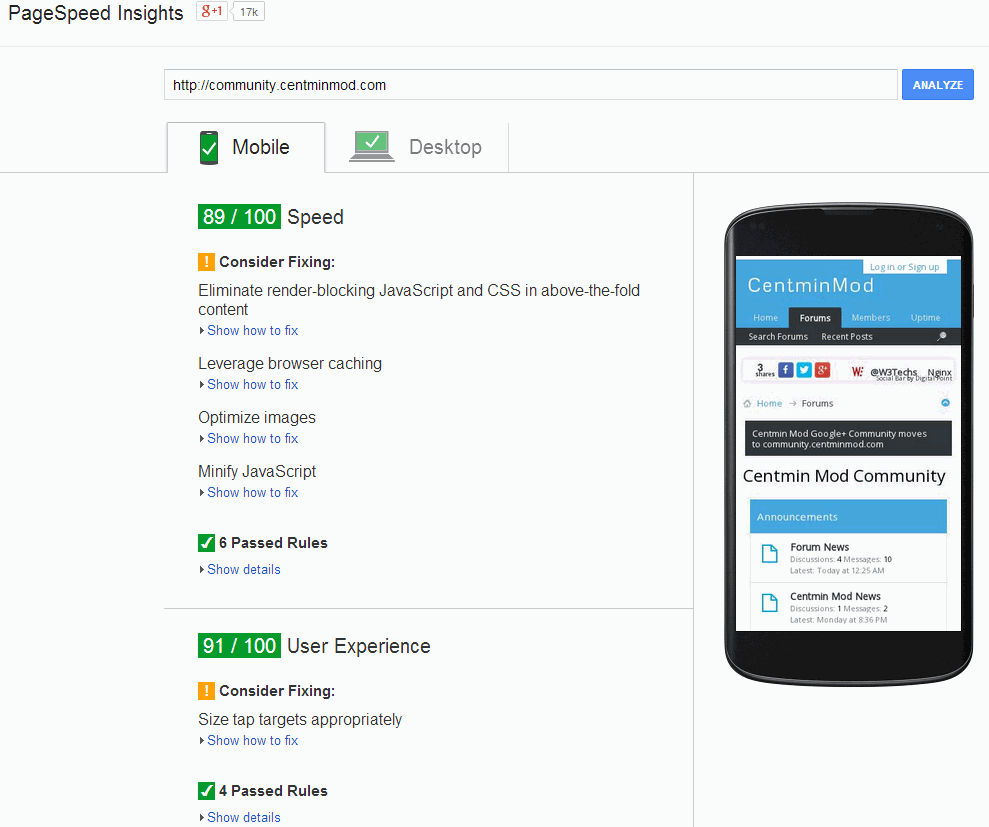This screenshot has width=989, height=827.
Task: Click Recent Posts in phone preview
Action: point(846,337)
